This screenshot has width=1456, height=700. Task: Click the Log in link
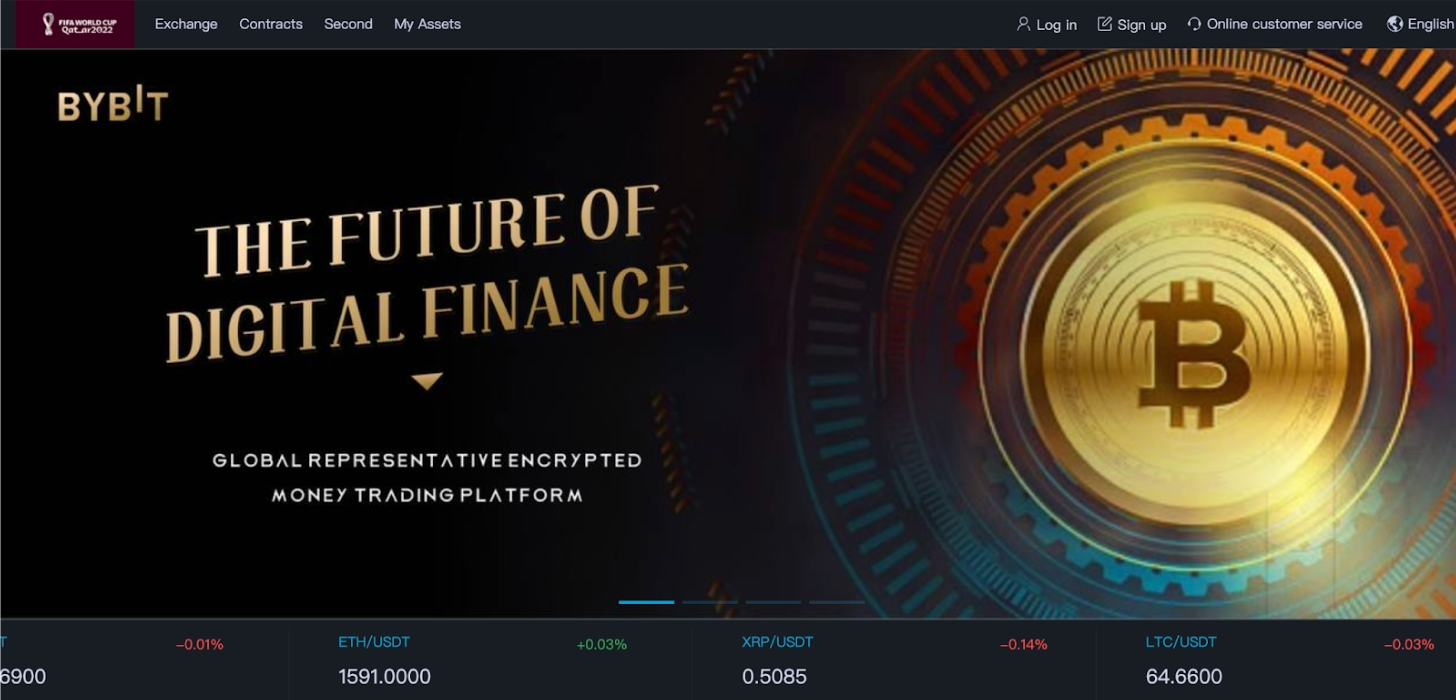pyautogui.click(x=1056, y=25)
